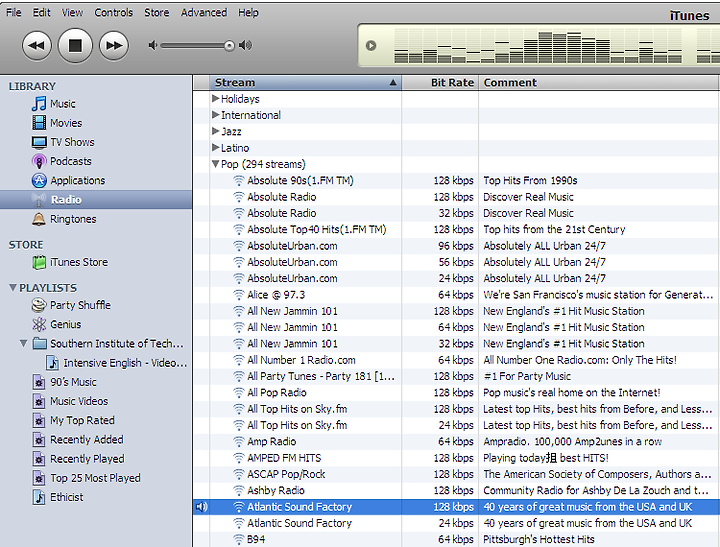Viewport: 720px width, 547px height.
Task: Expand the Jazz stream category
Action: (x=215, y=131)
